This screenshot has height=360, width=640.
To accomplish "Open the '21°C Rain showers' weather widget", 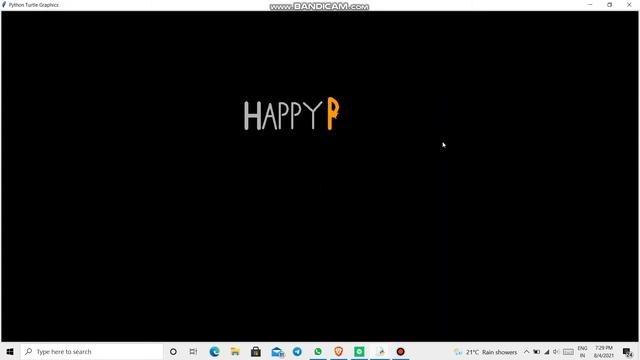I will coord(485,352).
